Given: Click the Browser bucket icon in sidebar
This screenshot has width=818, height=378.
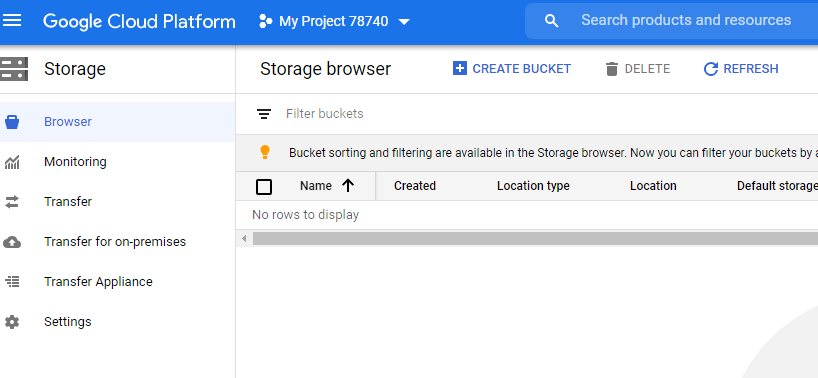Looking at the screenshot, I should pyautogui.click(x=12, y=122).
